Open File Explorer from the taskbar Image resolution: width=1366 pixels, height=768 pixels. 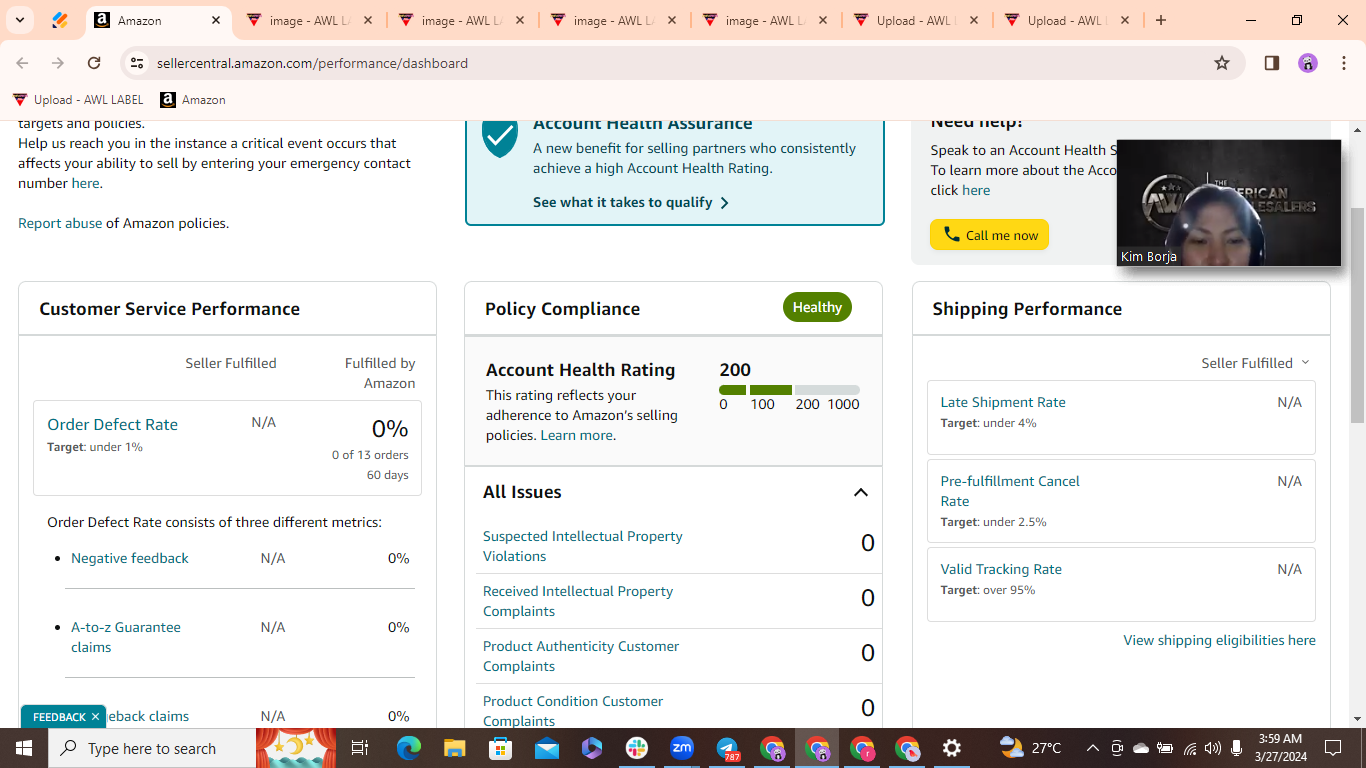455,748
